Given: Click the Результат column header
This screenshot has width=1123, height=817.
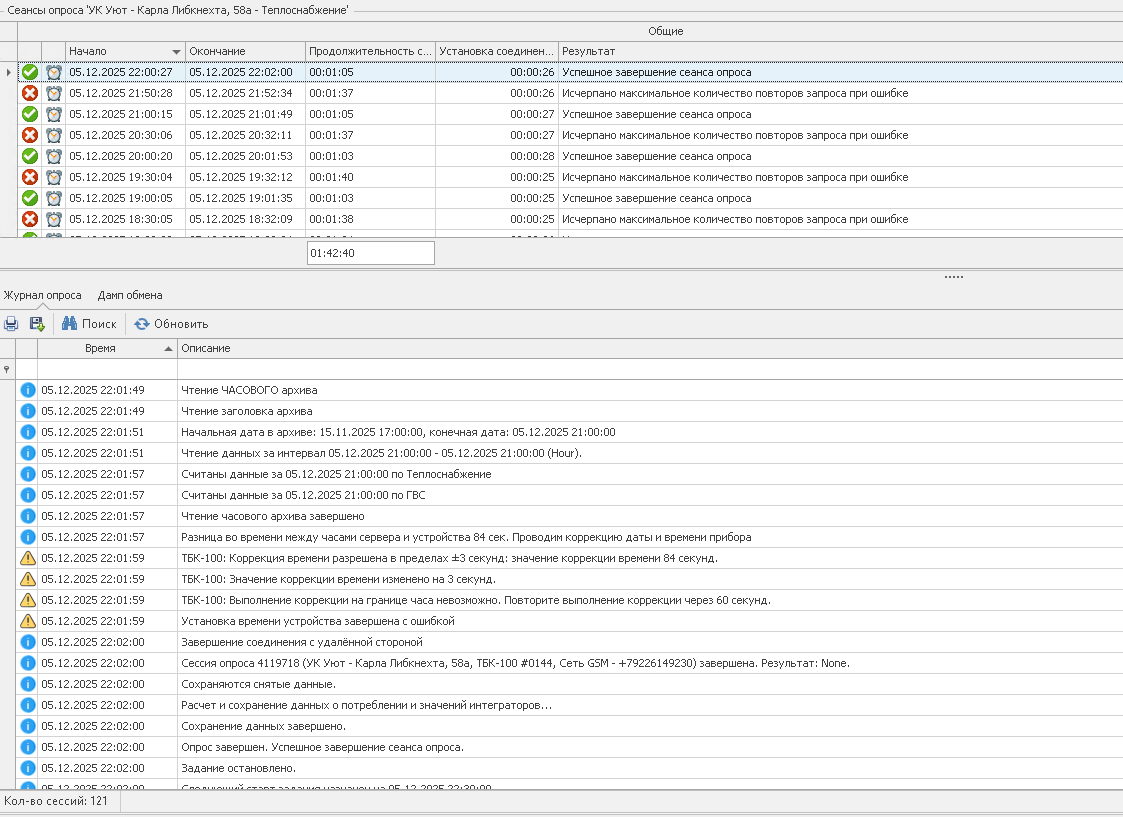Looking at the screenshot, I should pos(588,51).
